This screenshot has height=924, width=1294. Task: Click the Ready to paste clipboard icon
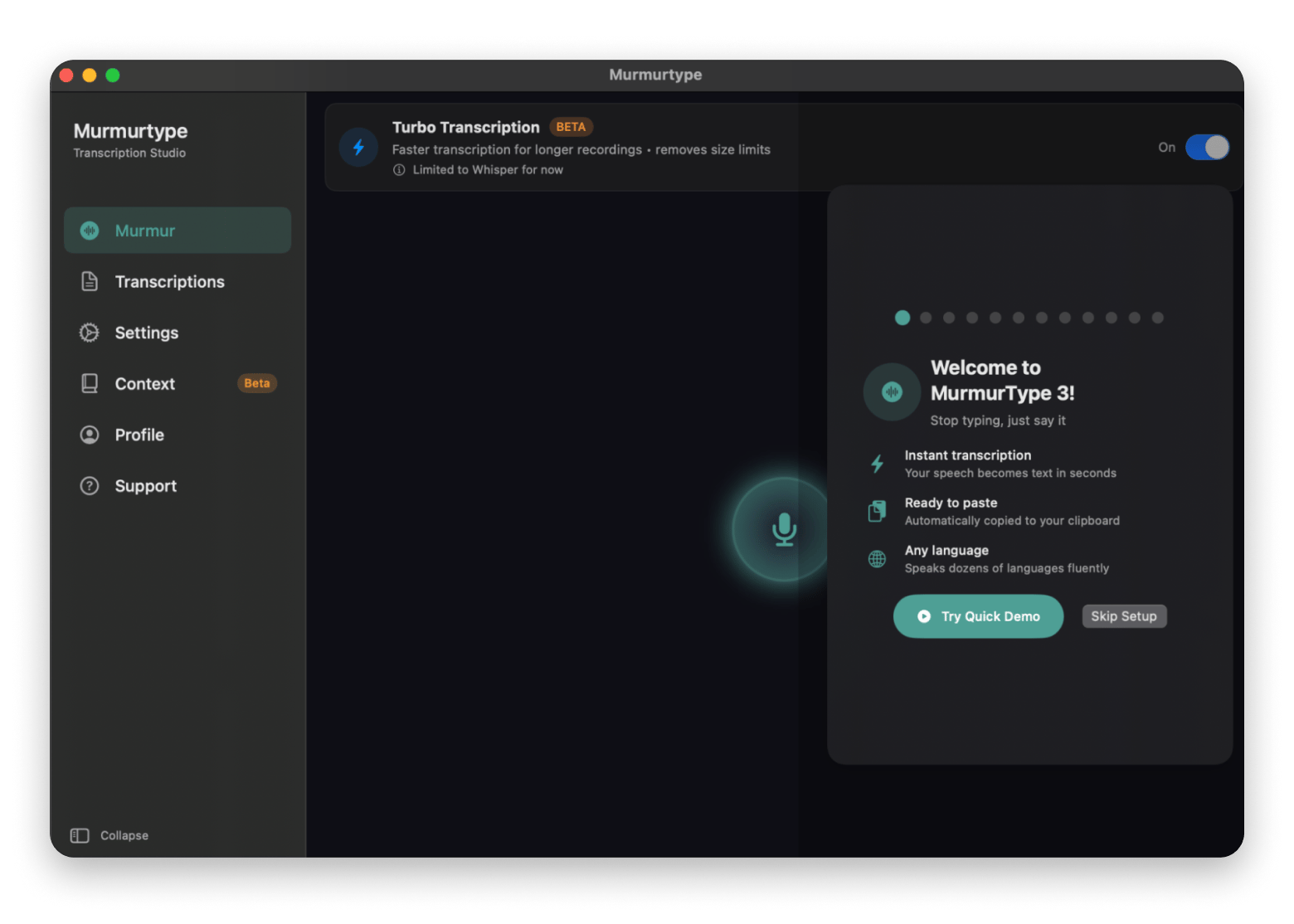[x=877, y=512]
